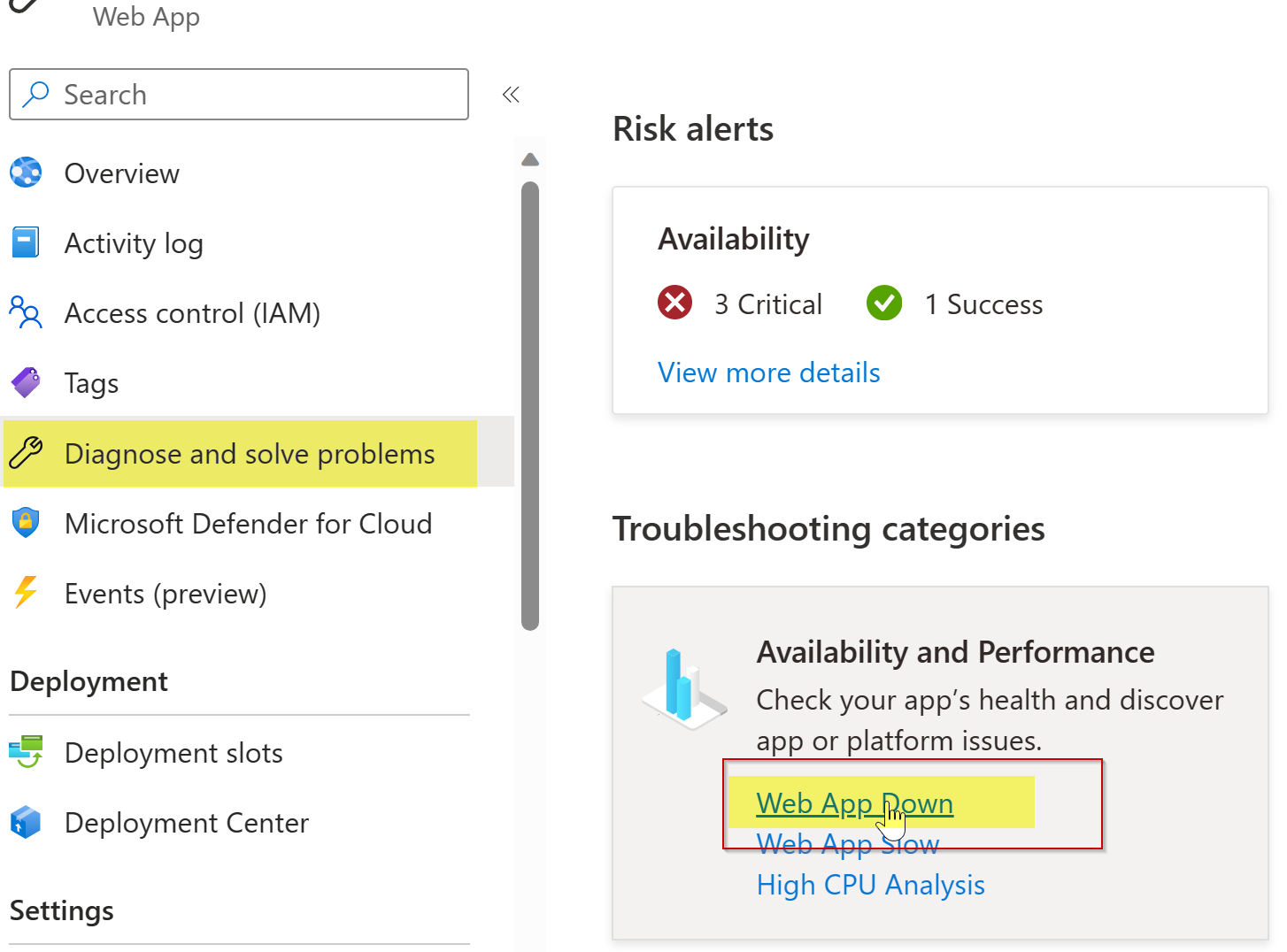Click the purple Tags icon
The image size is (1287, 952).
tap(26, 382)
